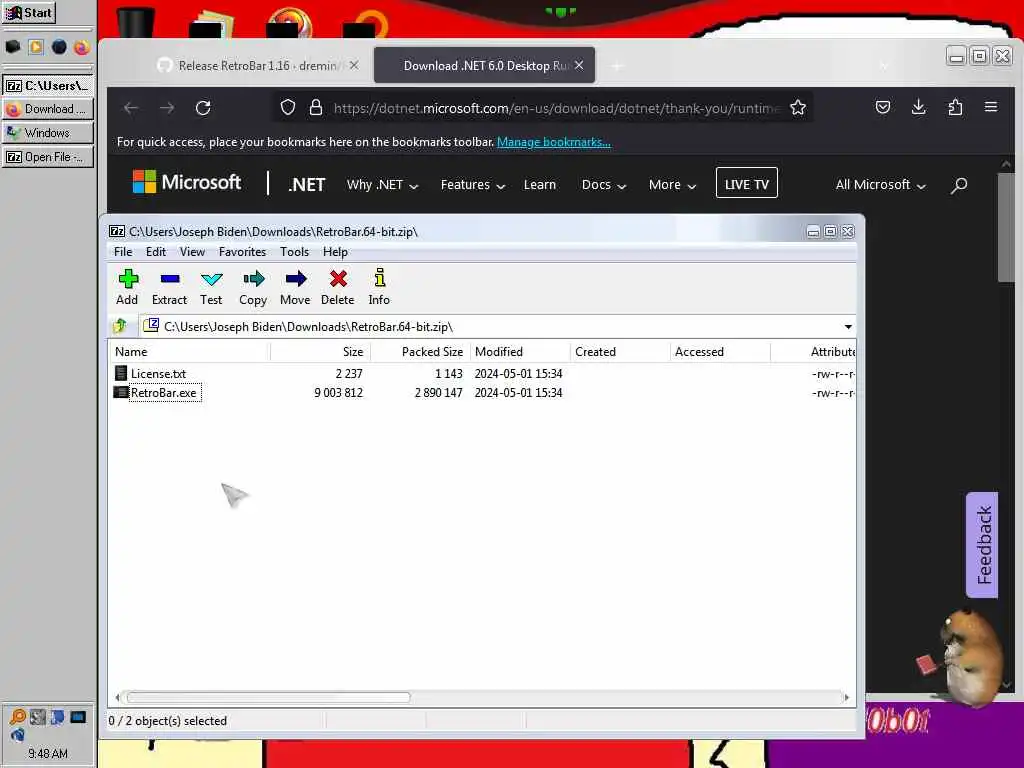The height and width of the screenshot is (768, 1024).
Task: Open the Manage bookmarks link
Action: pos(554,142)
